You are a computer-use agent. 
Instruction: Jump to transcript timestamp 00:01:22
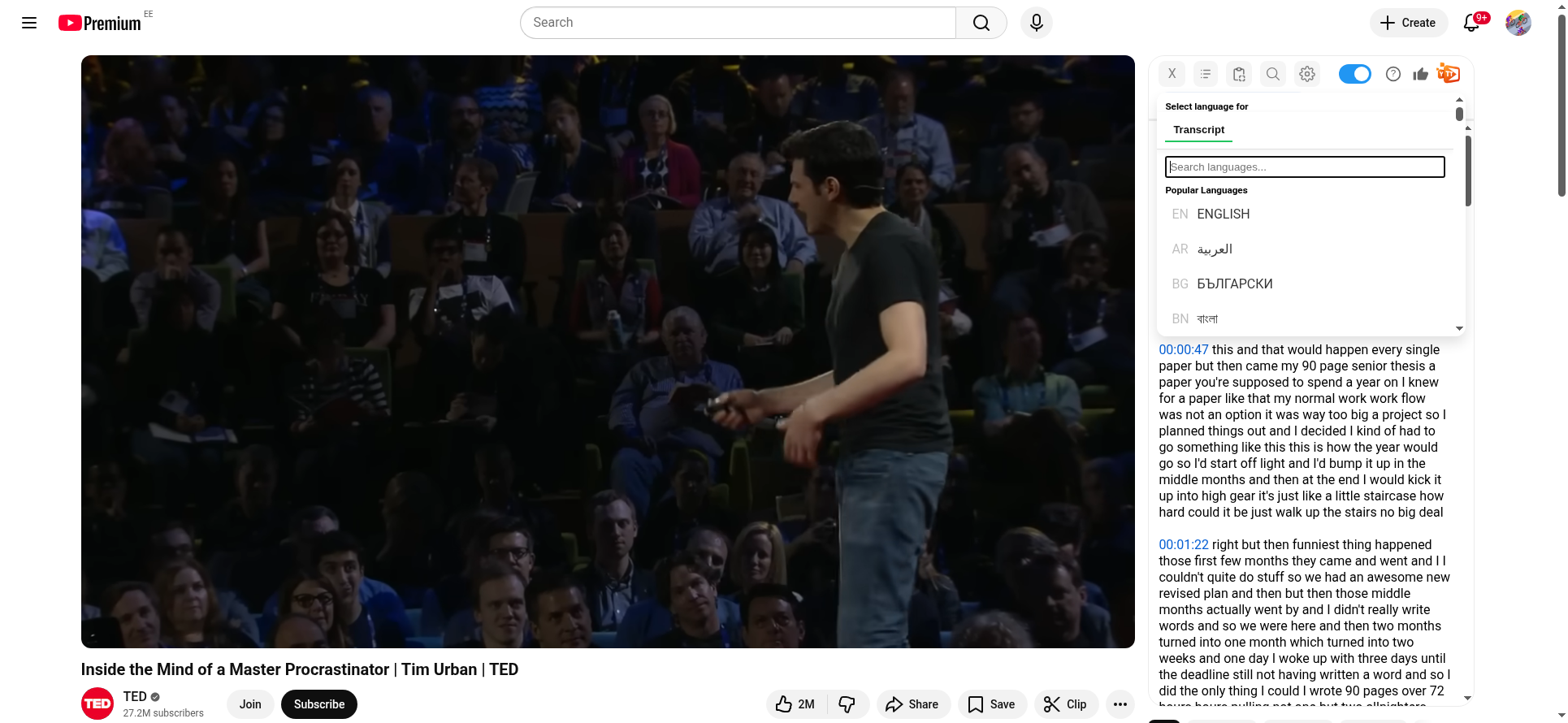pos(1183,544)
